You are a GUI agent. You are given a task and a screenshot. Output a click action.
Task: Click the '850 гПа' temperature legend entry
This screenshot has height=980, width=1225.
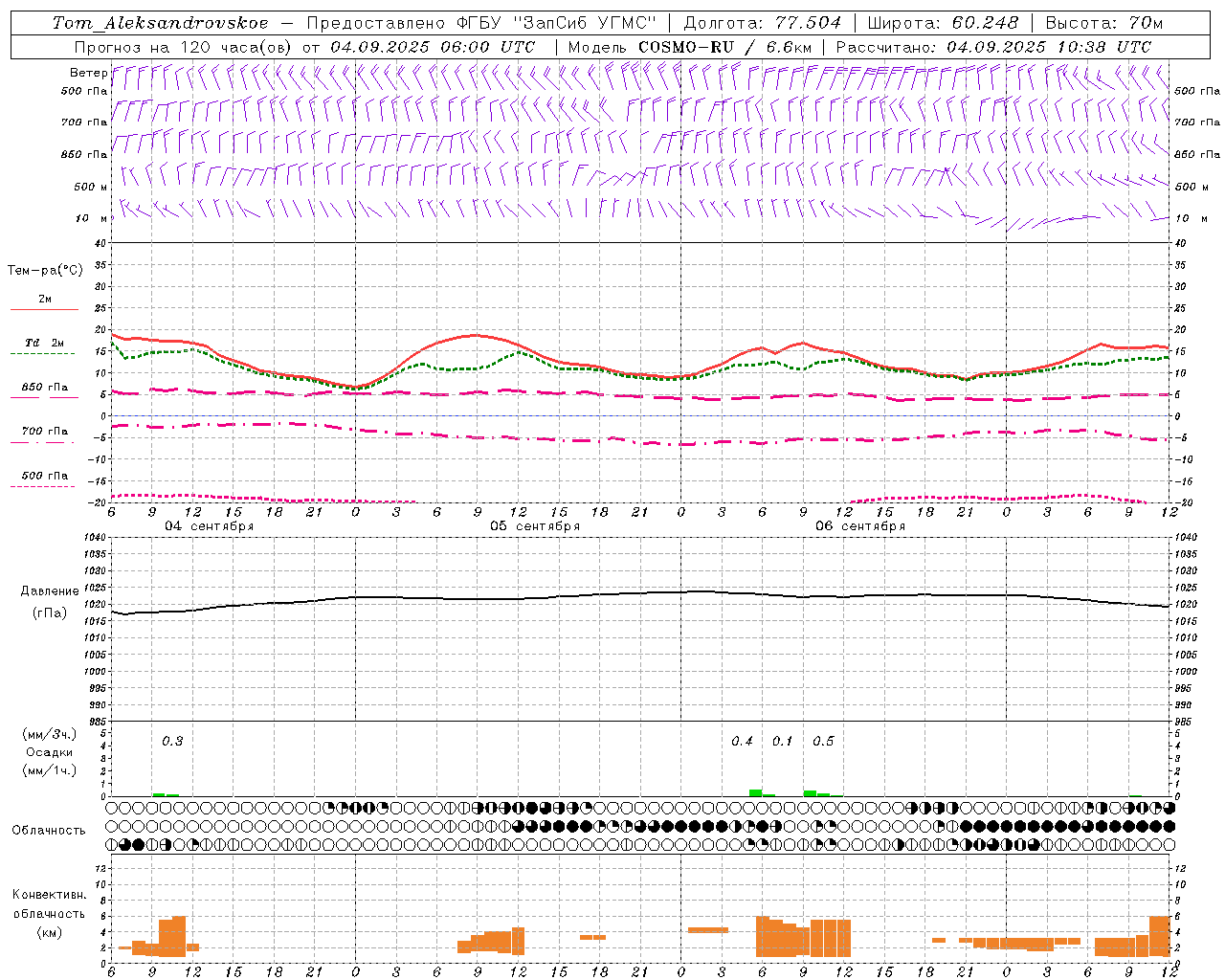[x=45, y=388]
